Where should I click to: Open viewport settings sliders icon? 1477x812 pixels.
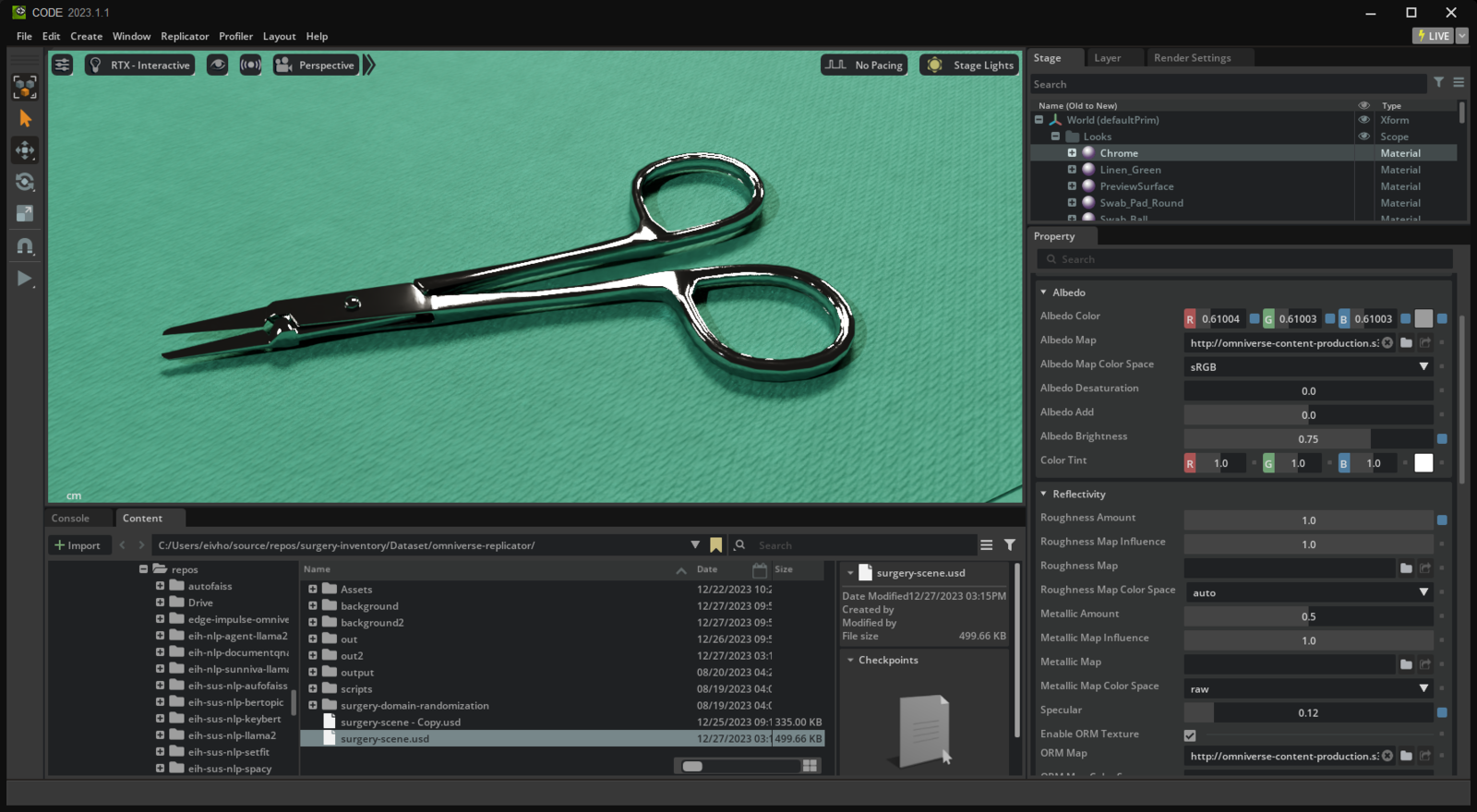click(x=62, y=65)
